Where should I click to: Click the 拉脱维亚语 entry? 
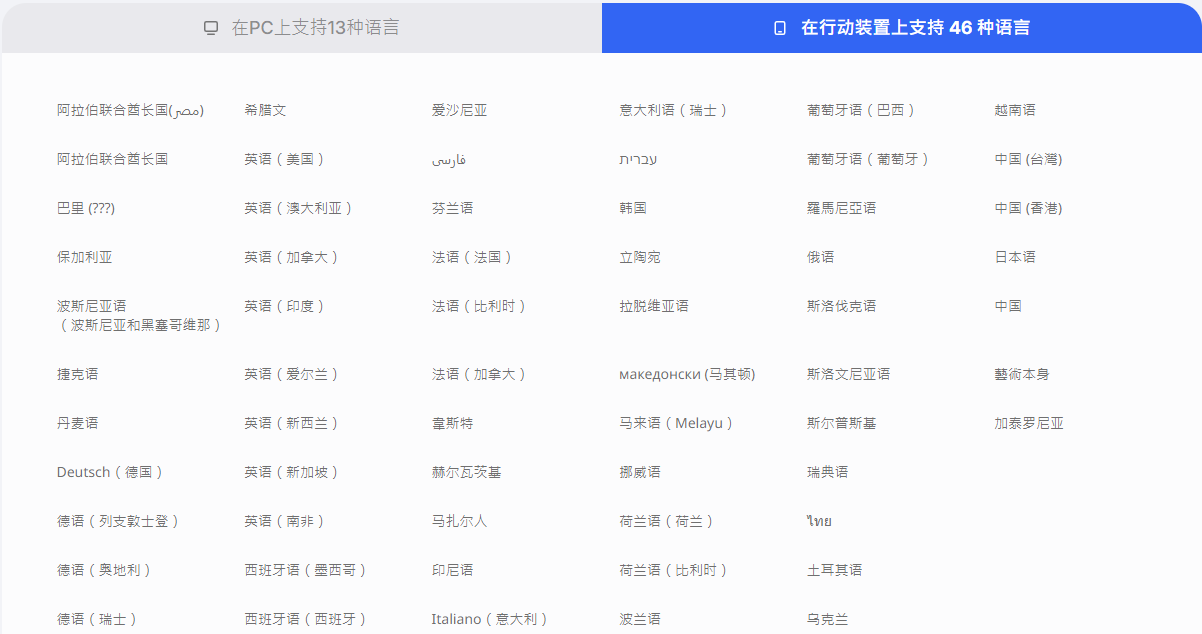coord(654,306)
